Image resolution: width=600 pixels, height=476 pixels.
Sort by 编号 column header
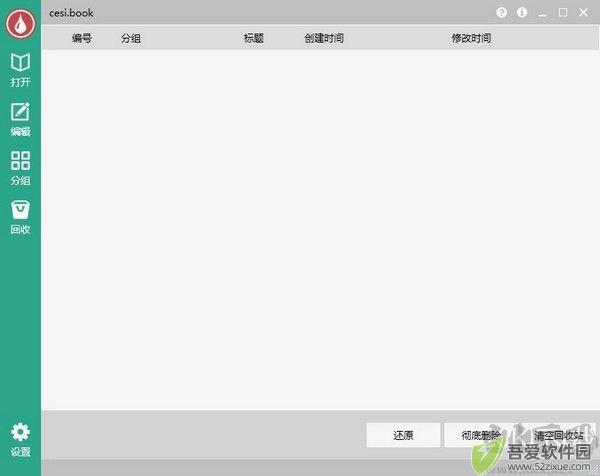(82, 38)
